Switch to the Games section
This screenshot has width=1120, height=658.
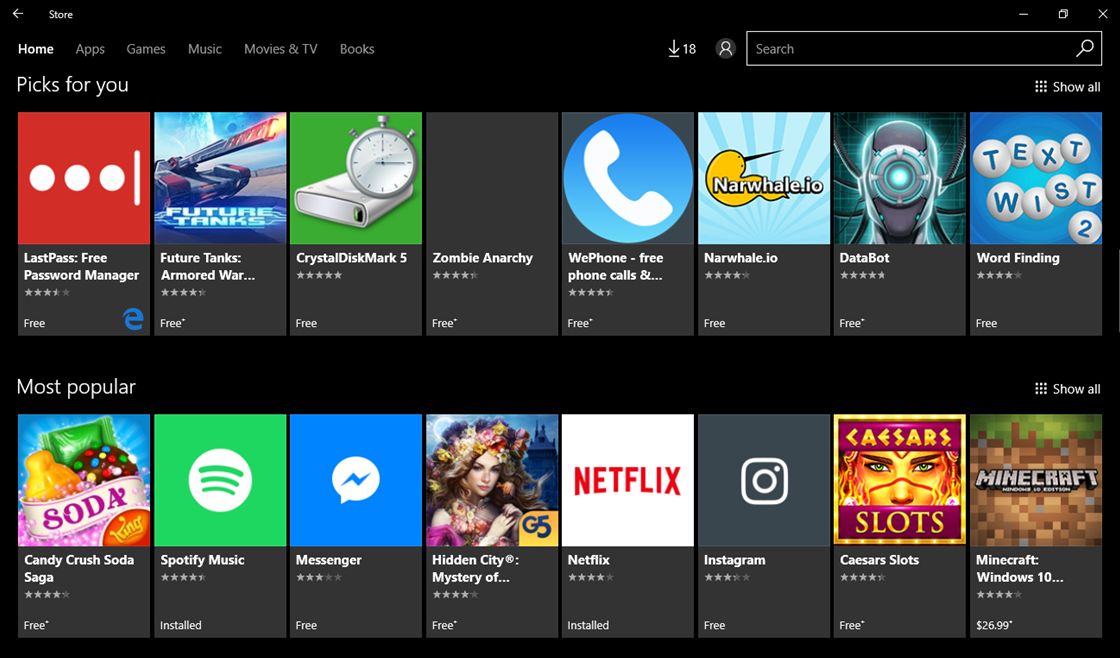pos(146,48)
